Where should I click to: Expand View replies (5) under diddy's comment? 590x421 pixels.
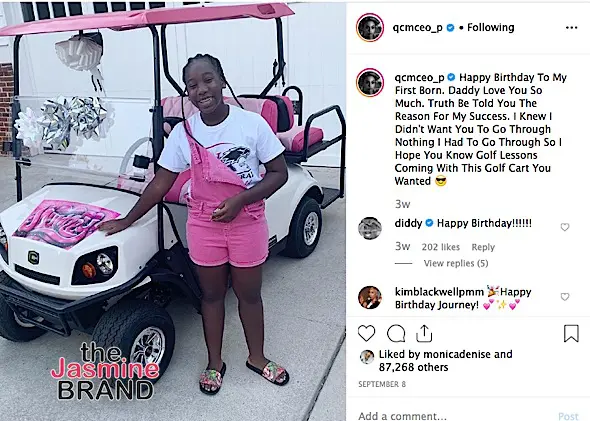(x=456, y=263)
